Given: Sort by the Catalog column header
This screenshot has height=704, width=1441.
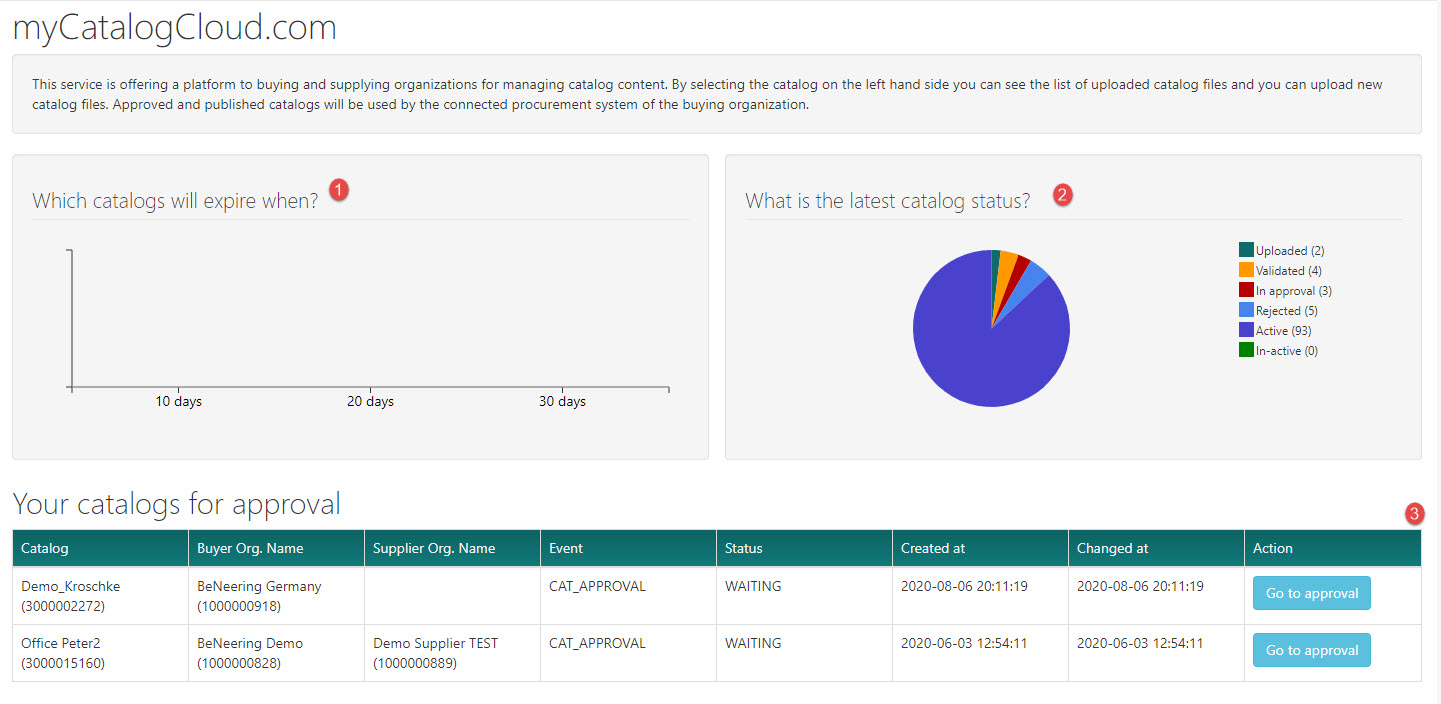Looking at the screenshot, I should pos(45,548).
